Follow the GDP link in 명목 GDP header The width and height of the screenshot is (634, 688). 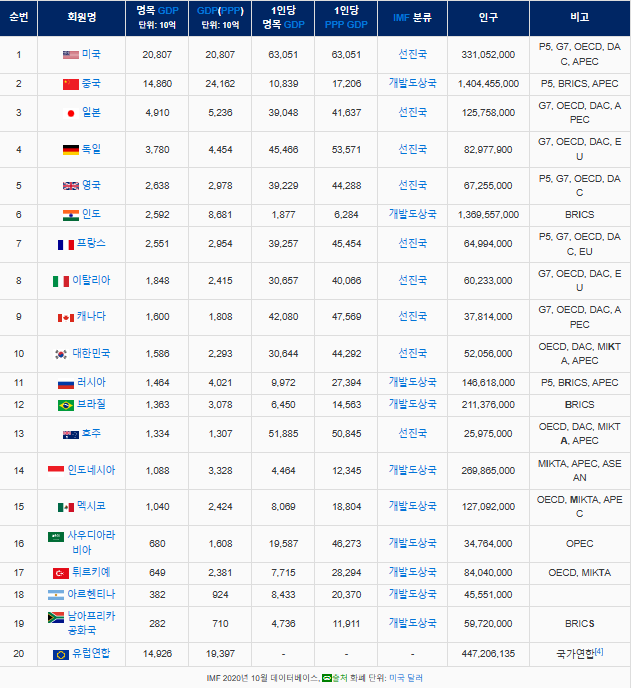click(x=168, y=11)
